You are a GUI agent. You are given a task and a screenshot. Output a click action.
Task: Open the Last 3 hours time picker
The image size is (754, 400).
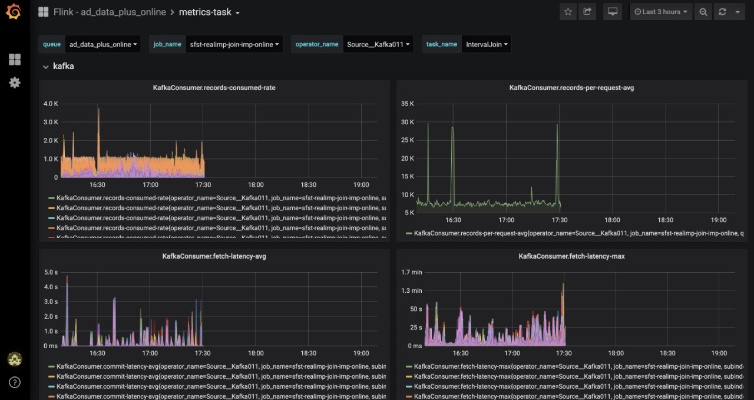(661, 12)
